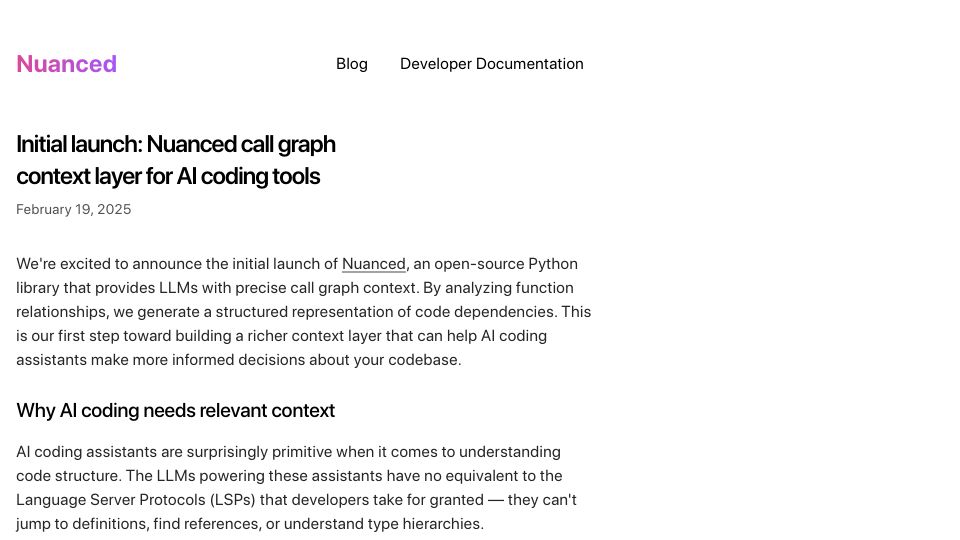The width and height of the screenshot is (960, 540).
Task: Click the article title "Initial launch: Nuanced call graph"
Action: click(176, 144)
